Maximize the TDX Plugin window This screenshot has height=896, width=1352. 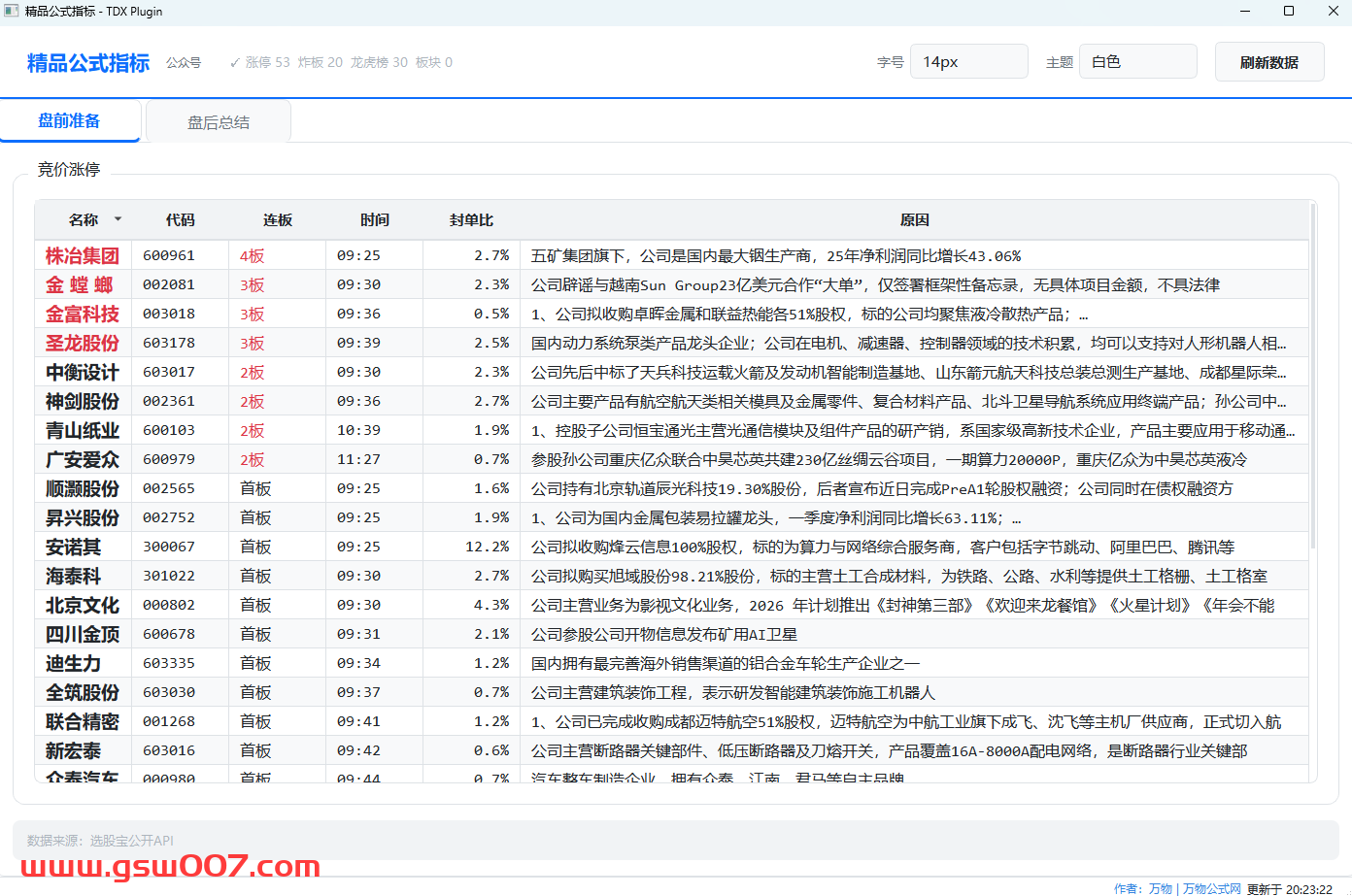click(1289, 12)
